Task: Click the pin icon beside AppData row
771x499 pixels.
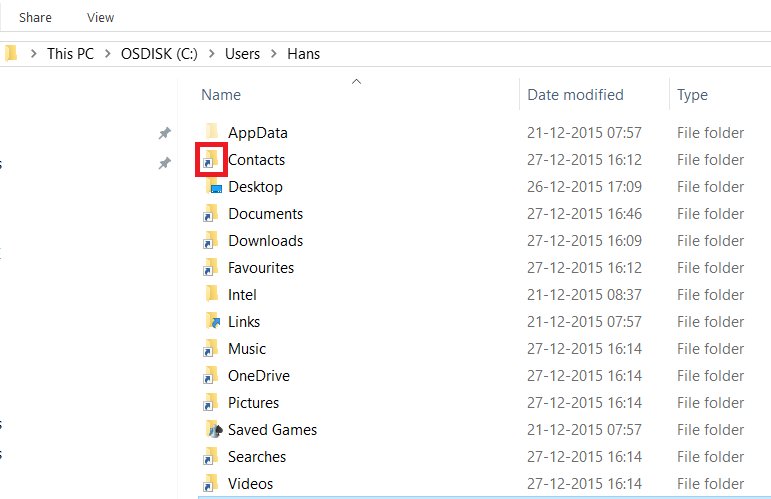Action: point(164,133)
